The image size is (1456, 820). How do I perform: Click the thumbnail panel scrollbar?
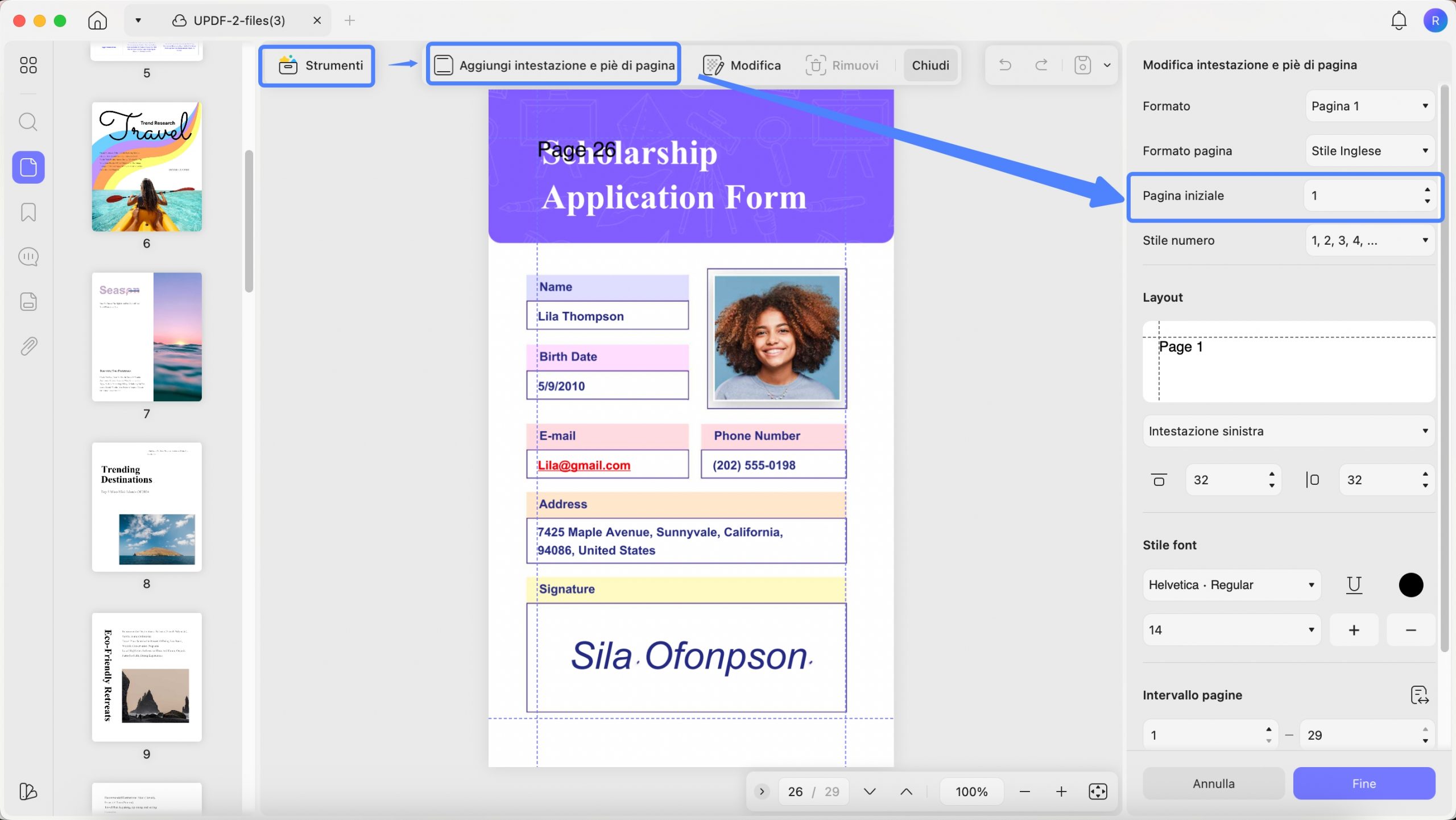point(249,221)
